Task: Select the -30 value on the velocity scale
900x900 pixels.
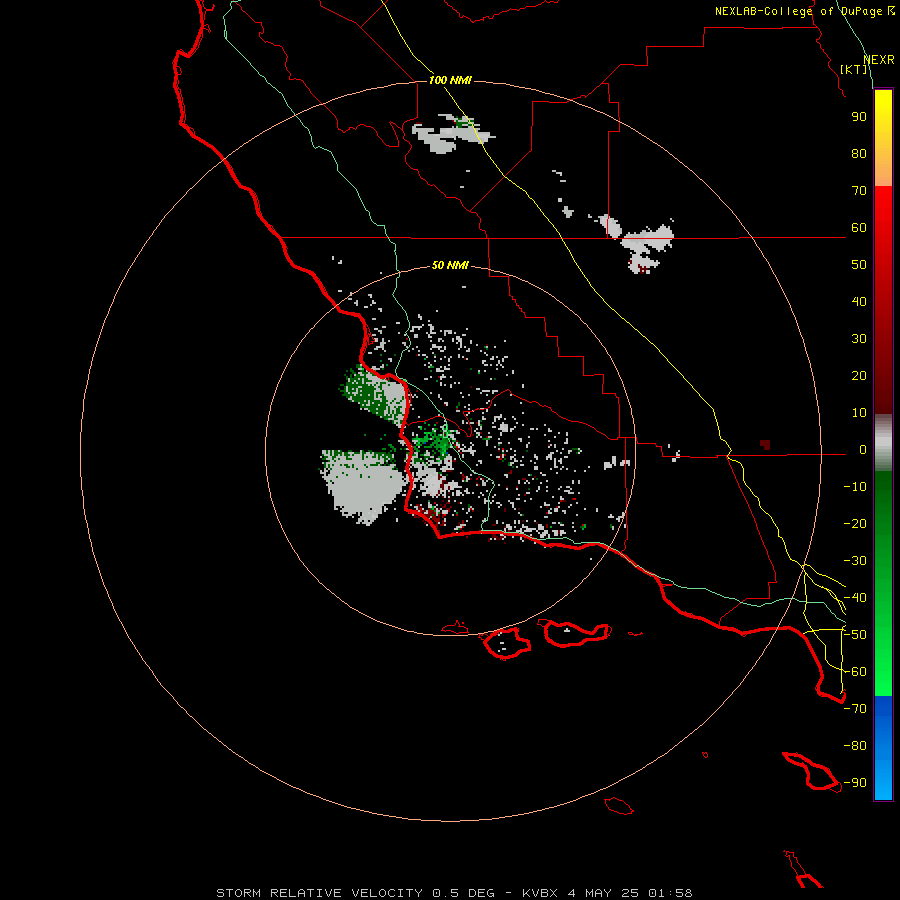Action: point(855,561)
